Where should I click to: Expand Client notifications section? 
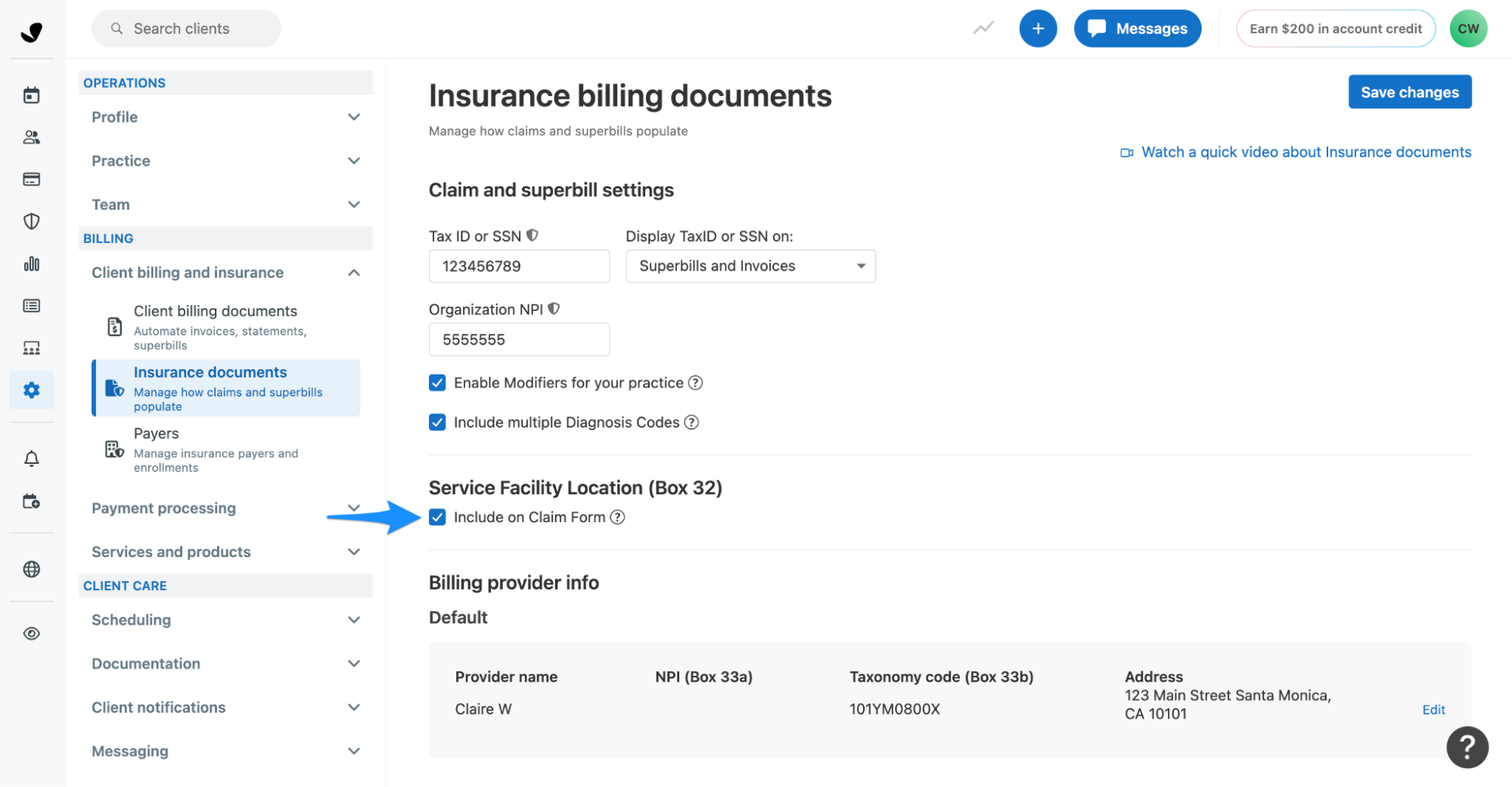pos(225,708)
